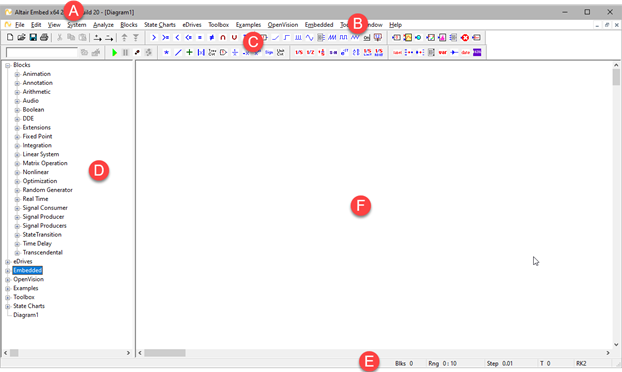
Task: Expand the Arithmetic category
Action: tap(17, 92)
